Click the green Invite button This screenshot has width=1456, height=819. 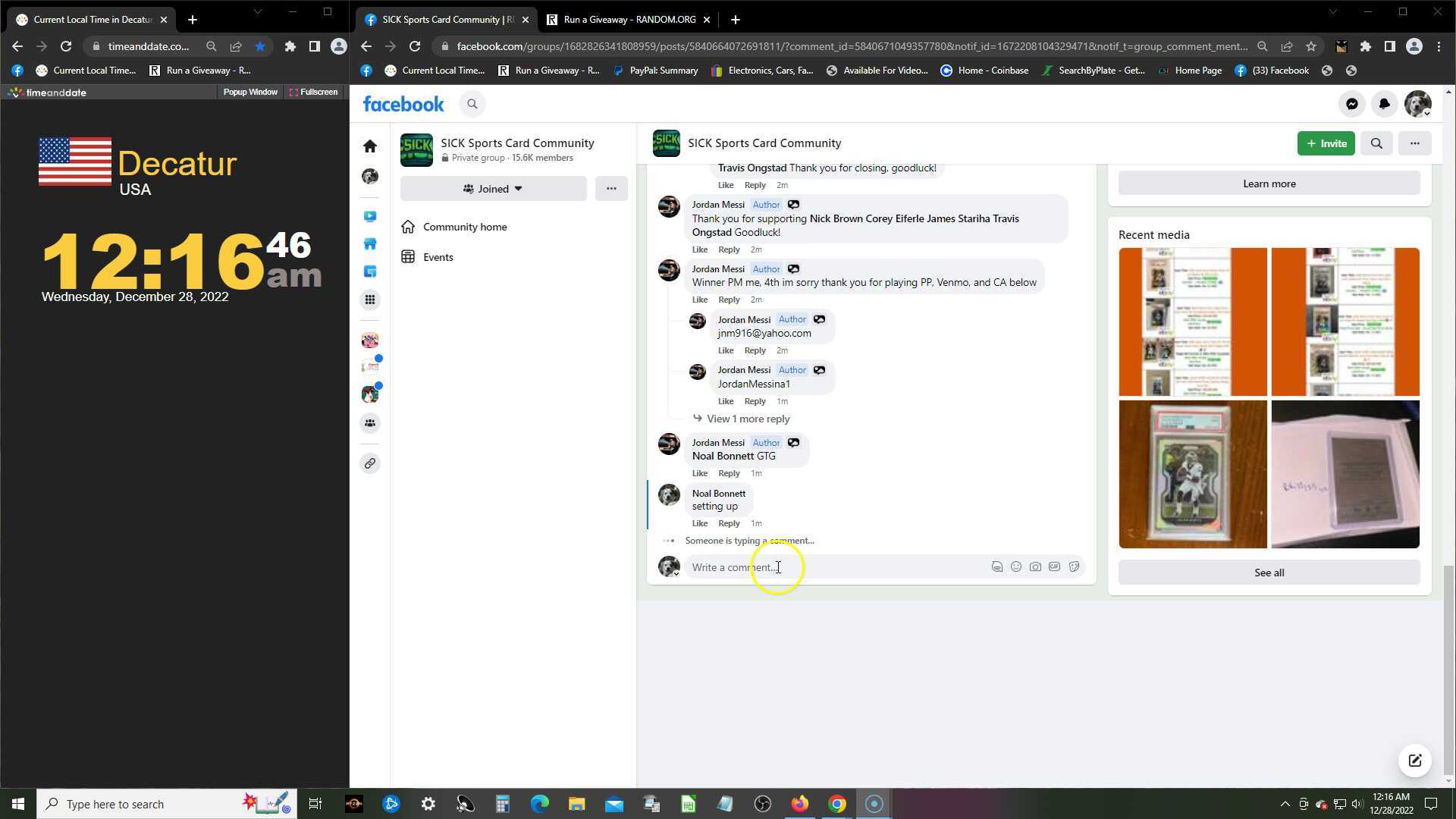tap(1326, 143)
